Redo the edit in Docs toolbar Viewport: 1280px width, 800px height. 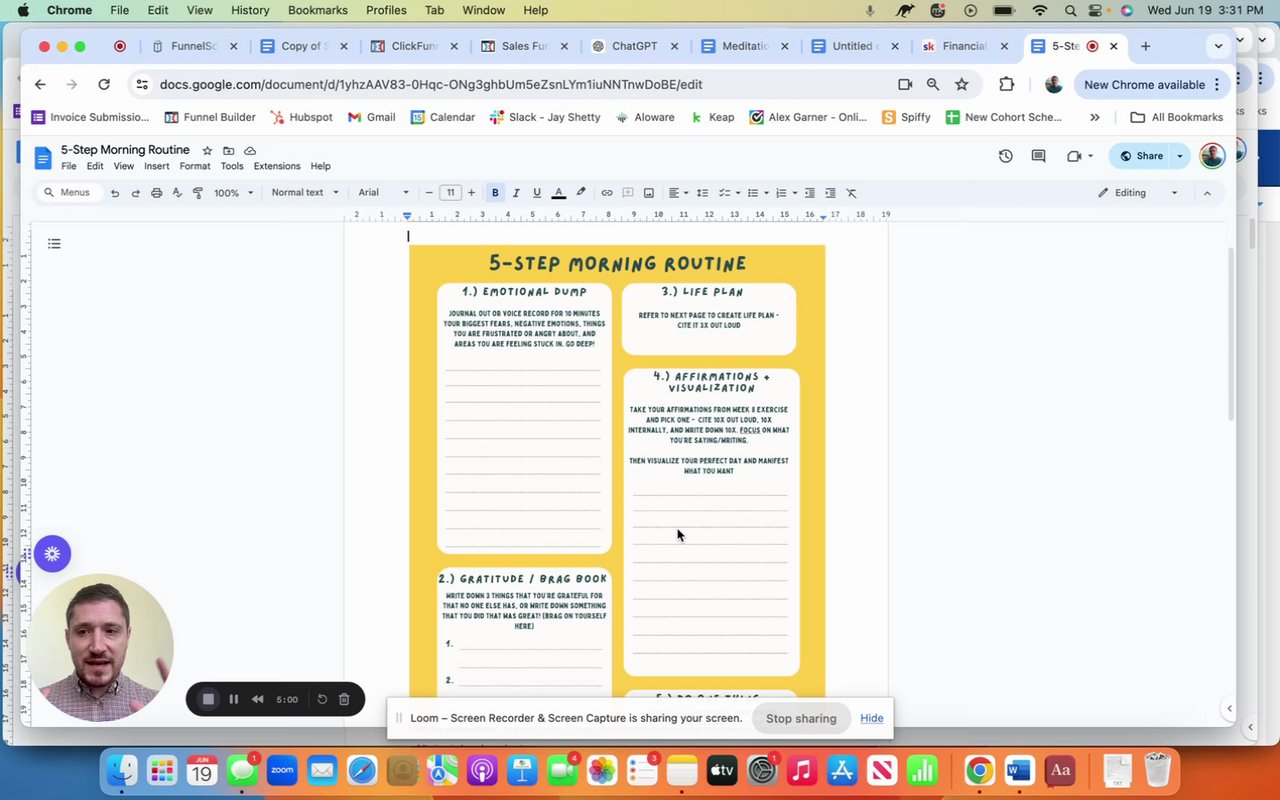136,193
